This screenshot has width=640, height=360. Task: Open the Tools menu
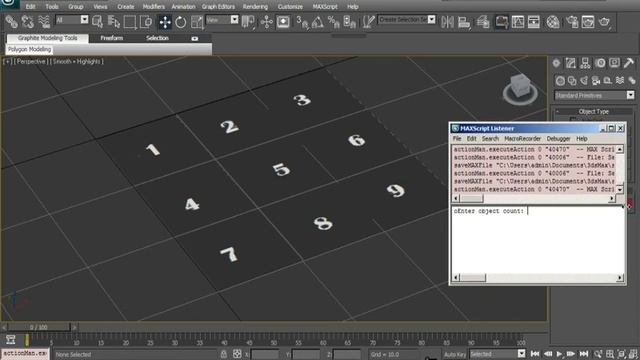52,7
